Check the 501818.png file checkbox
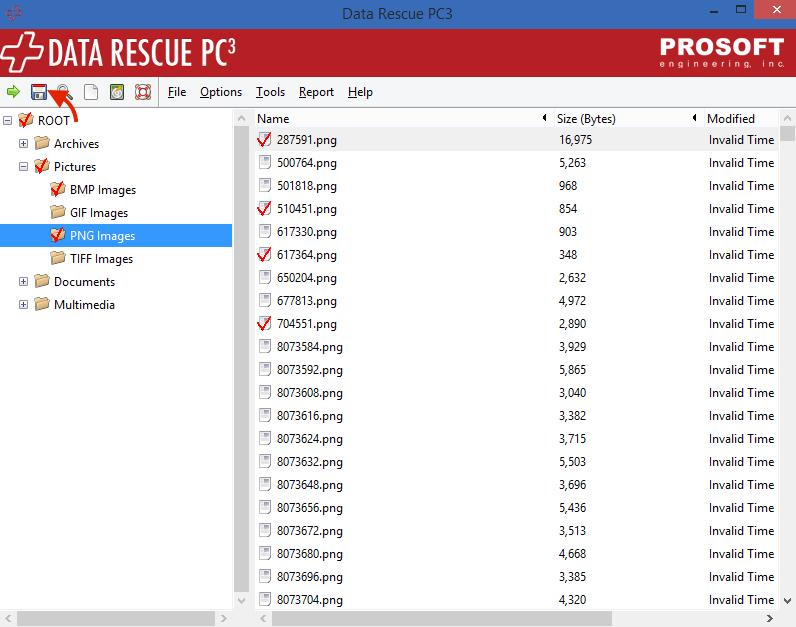The height and width of the screenshot is (627, 796). click(264, 185)
